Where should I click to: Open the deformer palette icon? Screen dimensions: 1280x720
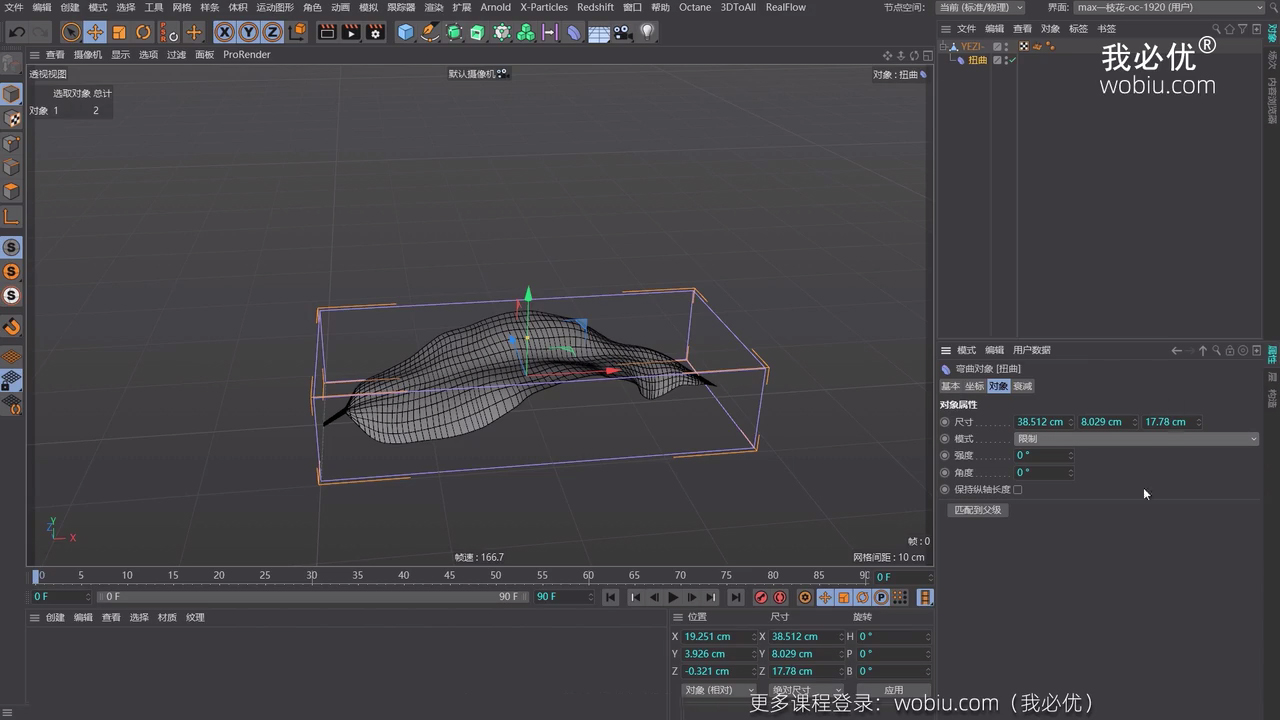coord(574,32)
